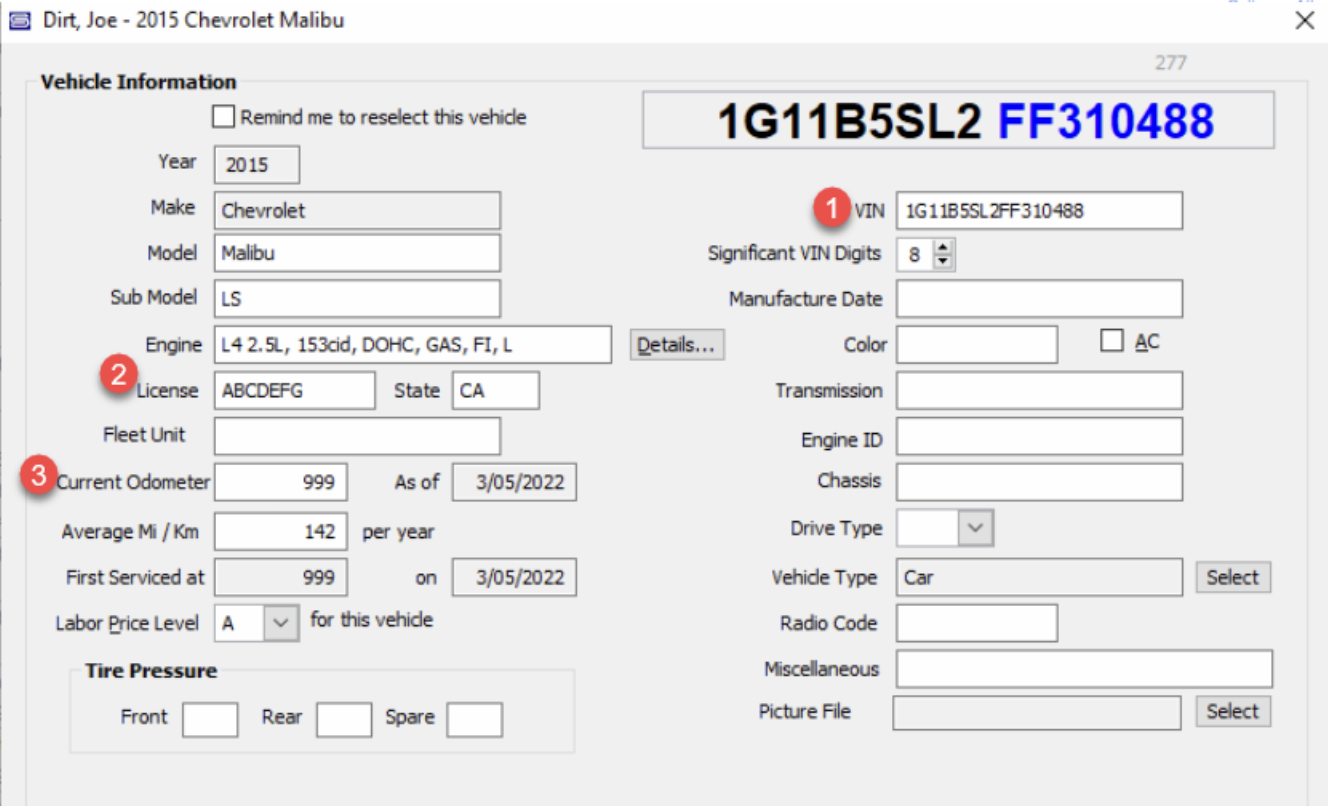
Task: Click the VIN input field
Action: pyautogui.click(x=1039, y=211)
